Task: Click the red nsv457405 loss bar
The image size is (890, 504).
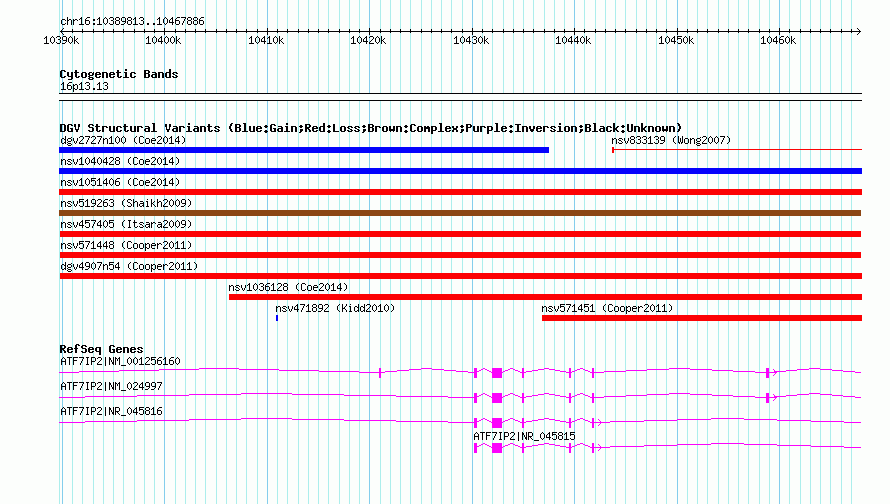Action: pyautogui.click(x=460, y=234)
